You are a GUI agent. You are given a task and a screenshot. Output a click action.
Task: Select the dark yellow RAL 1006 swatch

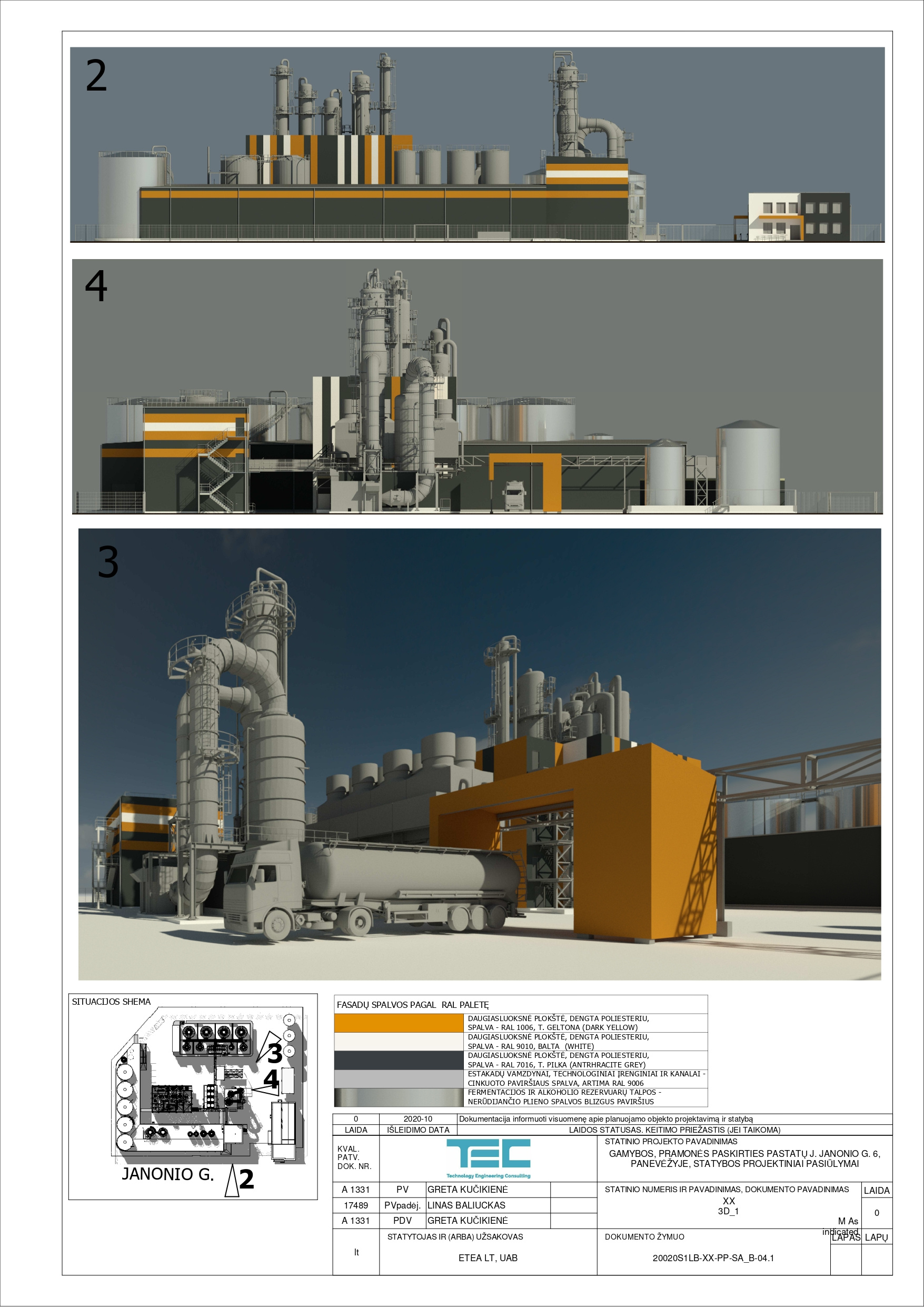pos(399,1023)
